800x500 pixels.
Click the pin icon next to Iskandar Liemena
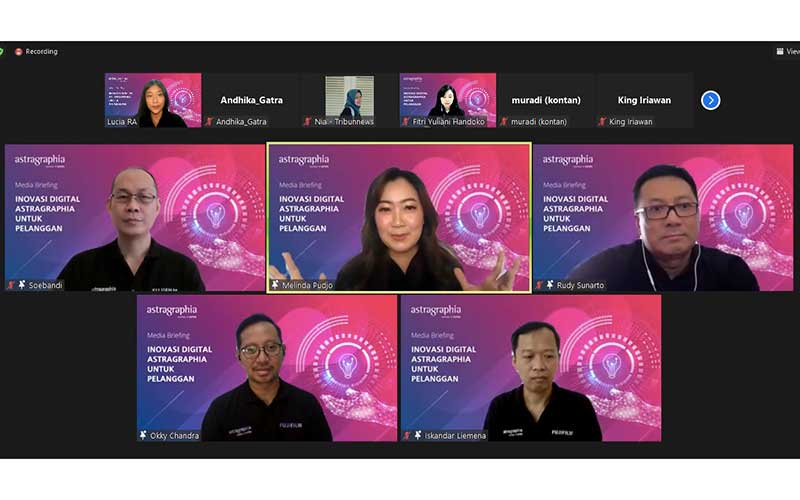coord(418,435)
